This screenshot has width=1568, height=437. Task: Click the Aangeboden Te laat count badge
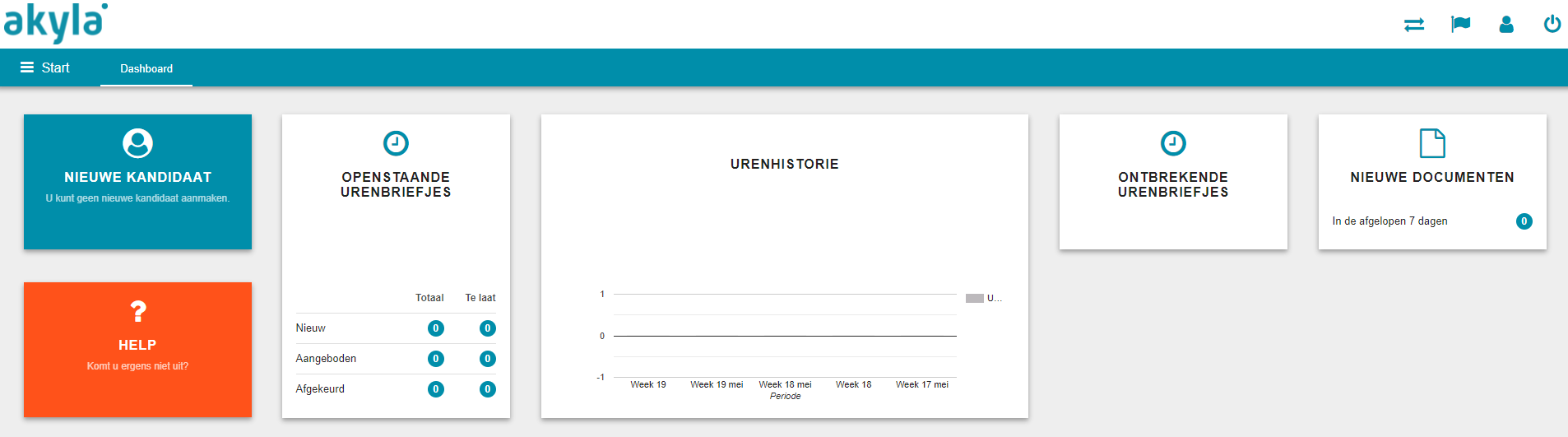point(488,359)
